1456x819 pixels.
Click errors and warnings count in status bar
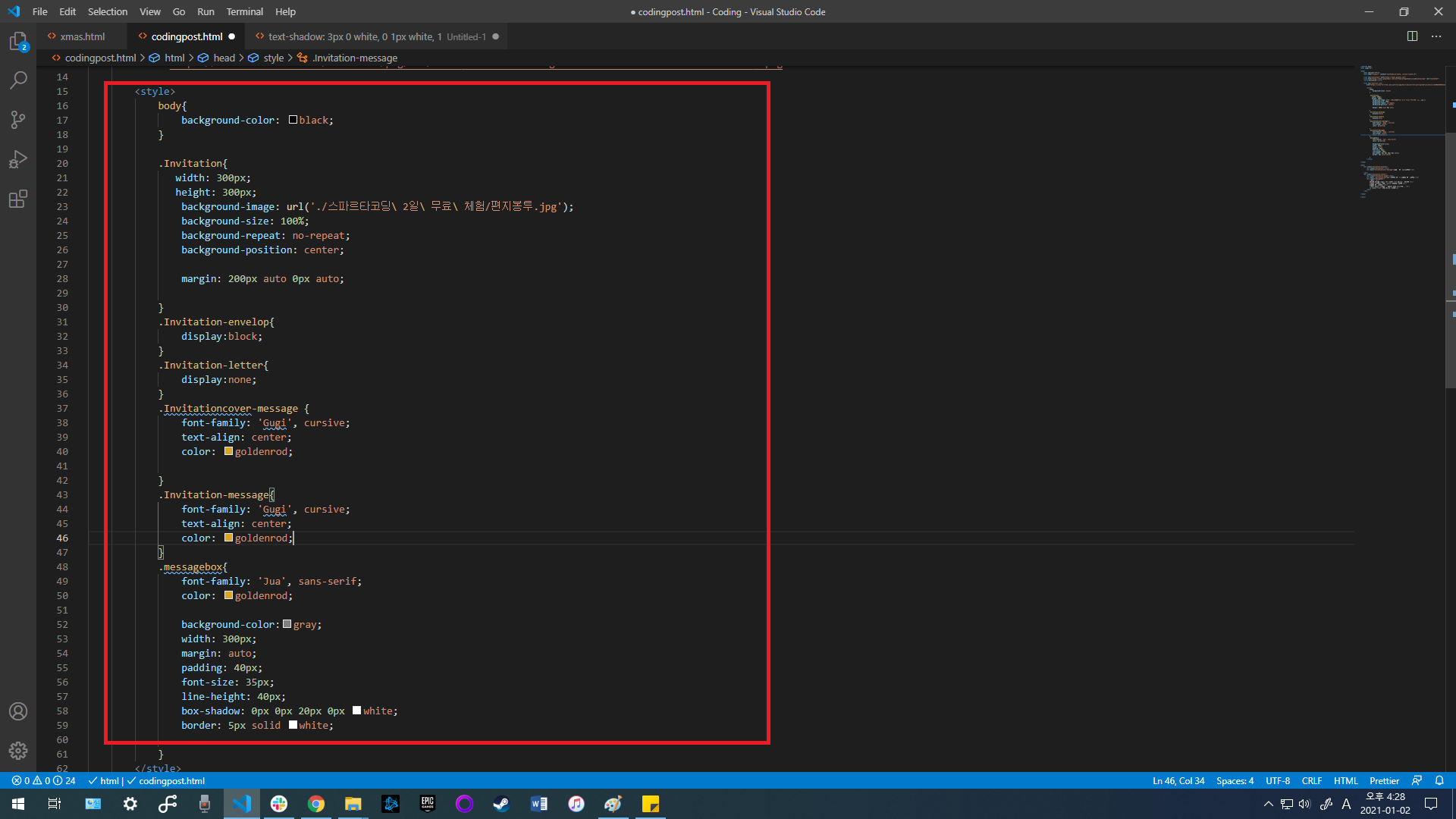coord(43,780)
